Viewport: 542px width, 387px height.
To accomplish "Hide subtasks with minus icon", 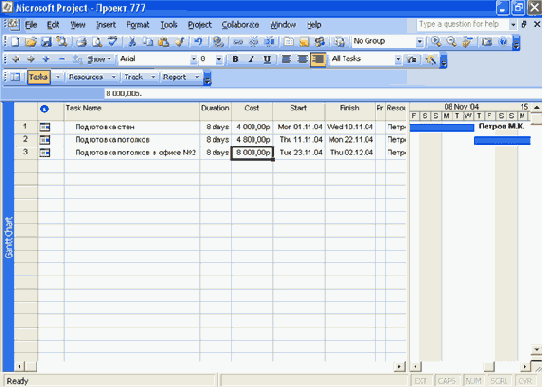I will tap(62, 59).
